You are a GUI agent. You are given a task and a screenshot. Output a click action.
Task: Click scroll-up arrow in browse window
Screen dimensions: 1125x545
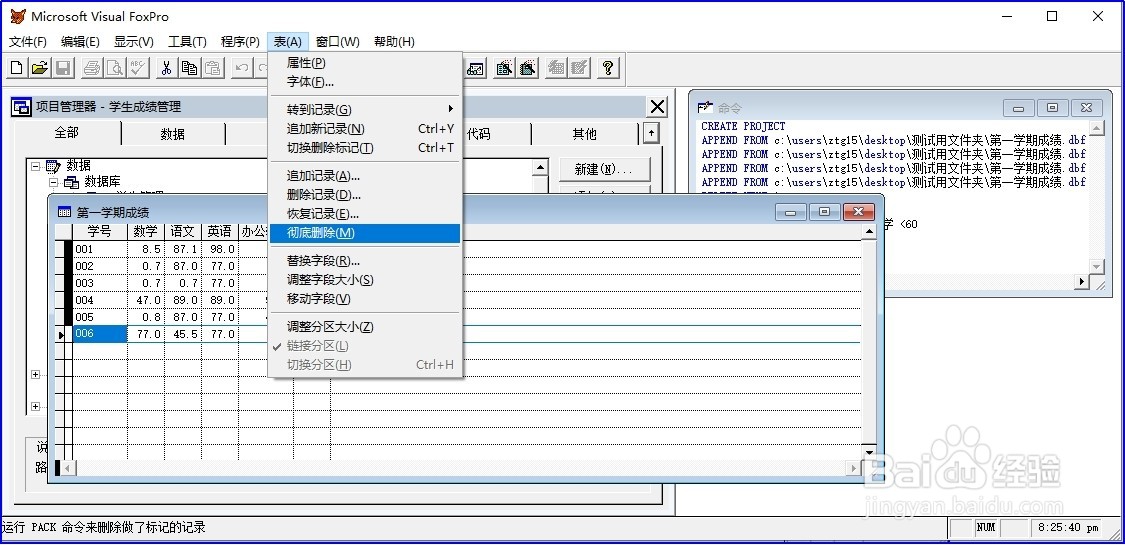pos(869,231)
